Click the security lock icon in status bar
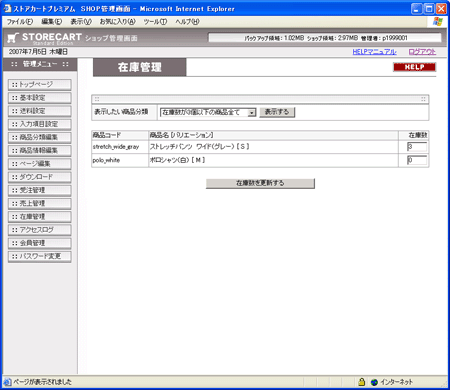This screenshot has height=390, width=450. (x=361, y=382)
